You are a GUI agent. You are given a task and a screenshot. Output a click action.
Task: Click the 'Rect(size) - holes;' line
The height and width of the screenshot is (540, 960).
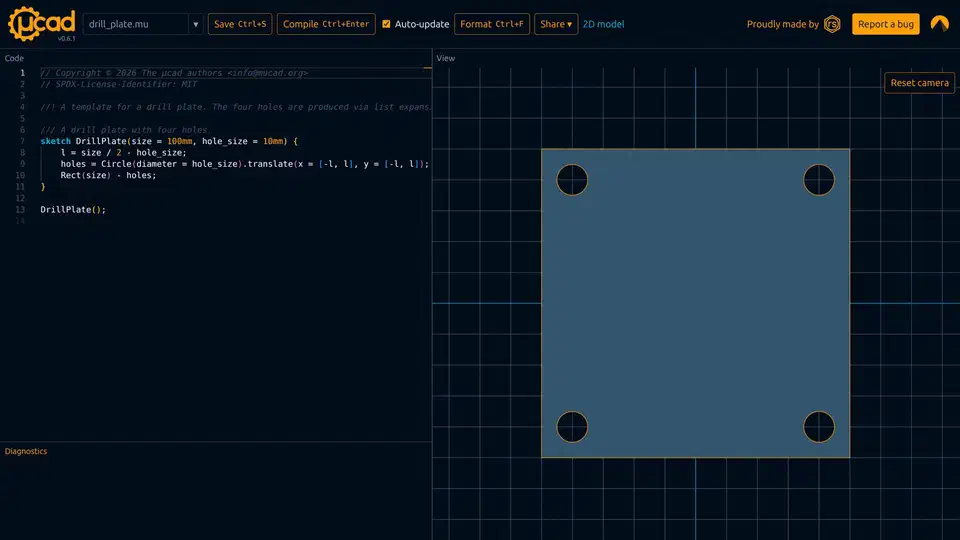pos(108,175)
